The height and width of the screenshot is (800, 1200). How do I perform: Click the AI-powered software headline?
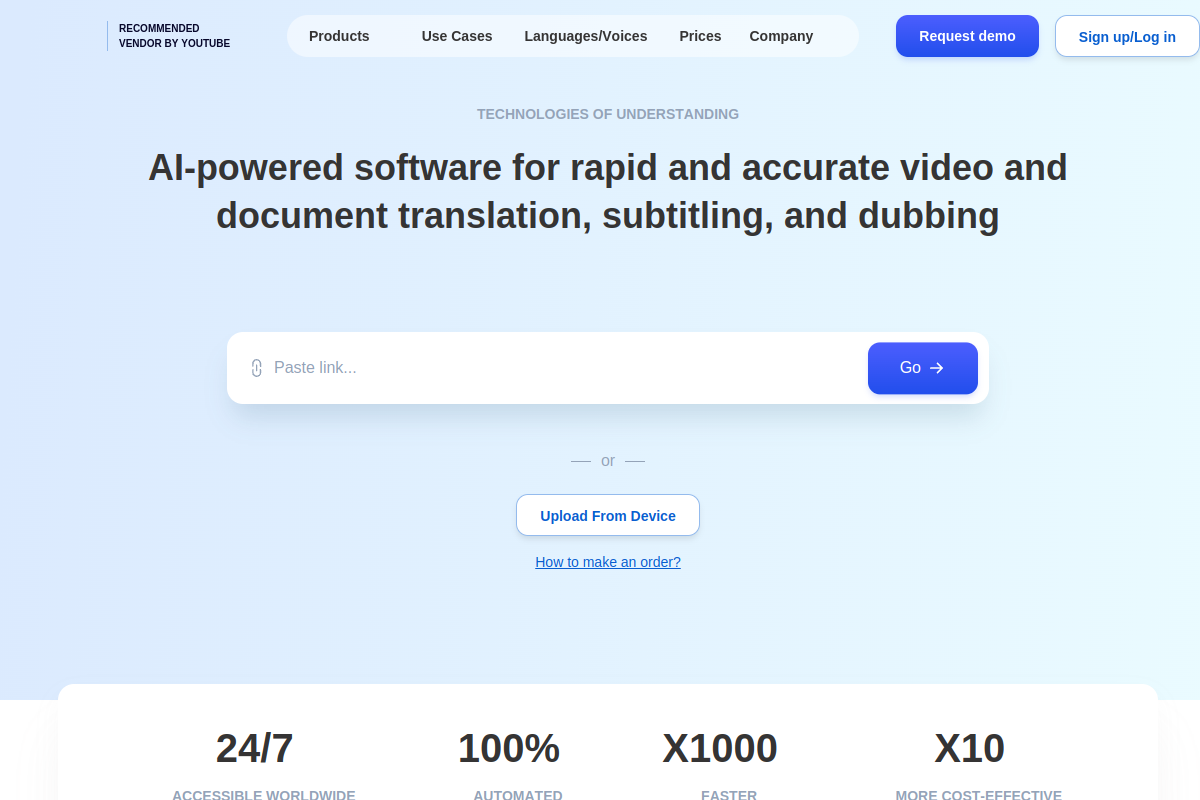click(608, 191)
